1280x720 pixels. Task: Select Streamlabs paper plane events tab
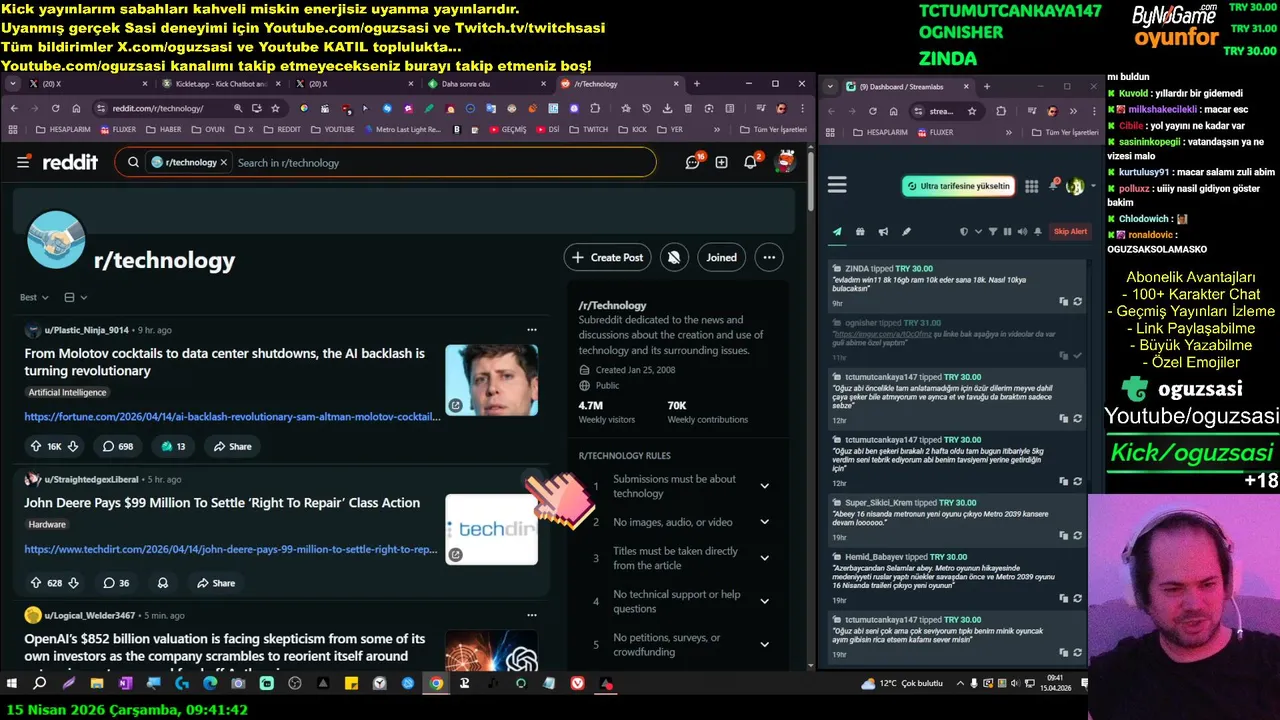pyautogui.click(x=837, y=232)
